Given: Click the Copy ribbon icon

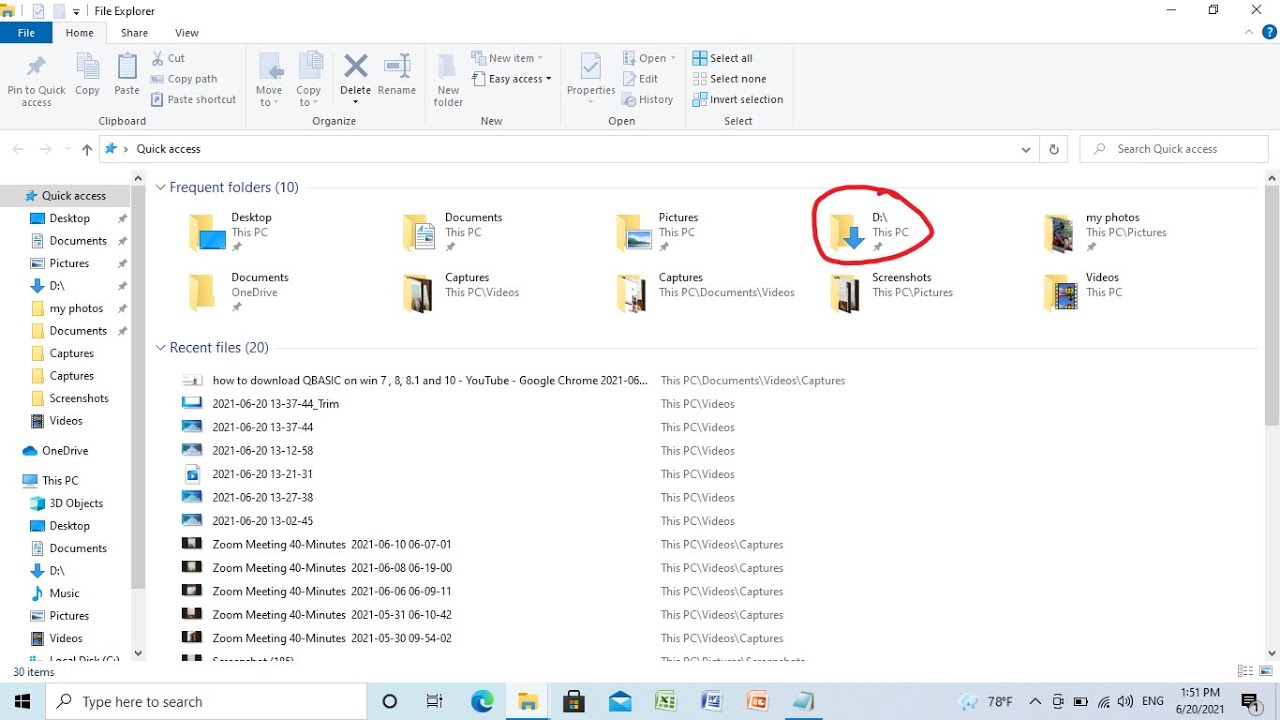Looking at the screenshot, I should 88,68.
